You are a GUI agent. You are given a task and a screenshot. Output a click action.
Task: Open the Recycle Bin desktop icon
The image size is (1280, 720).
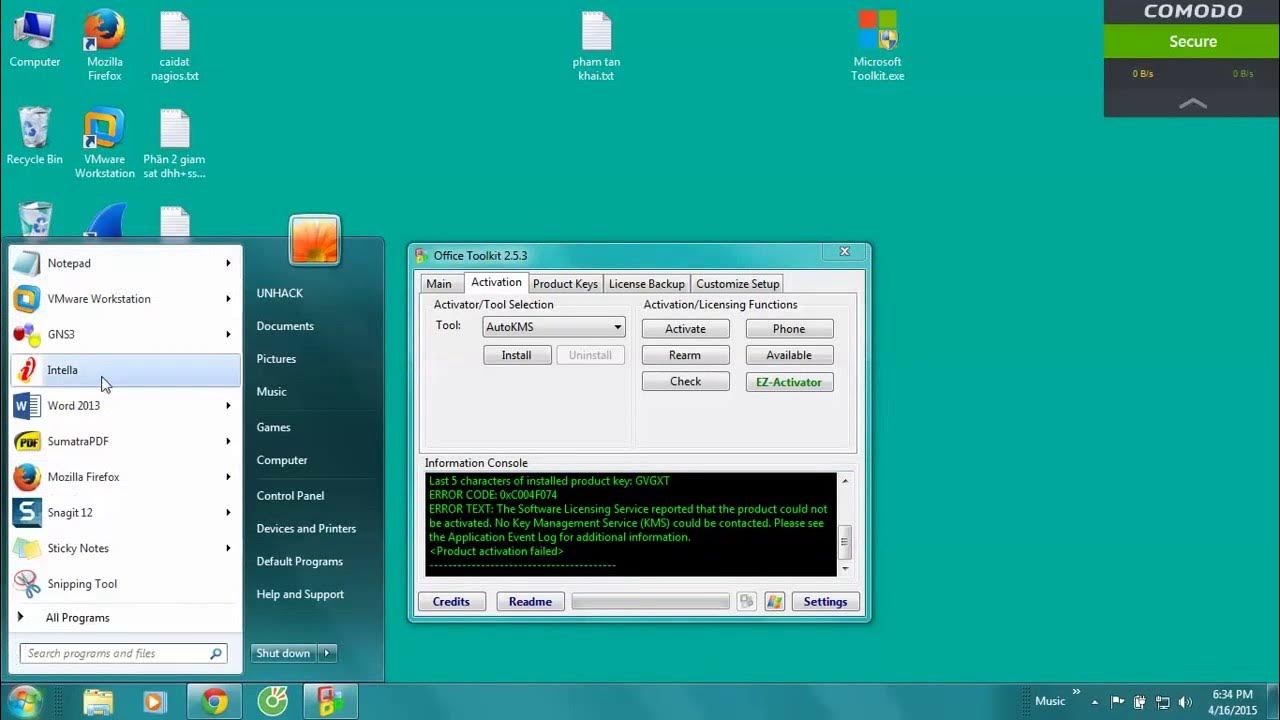click(x=34, y=137)
